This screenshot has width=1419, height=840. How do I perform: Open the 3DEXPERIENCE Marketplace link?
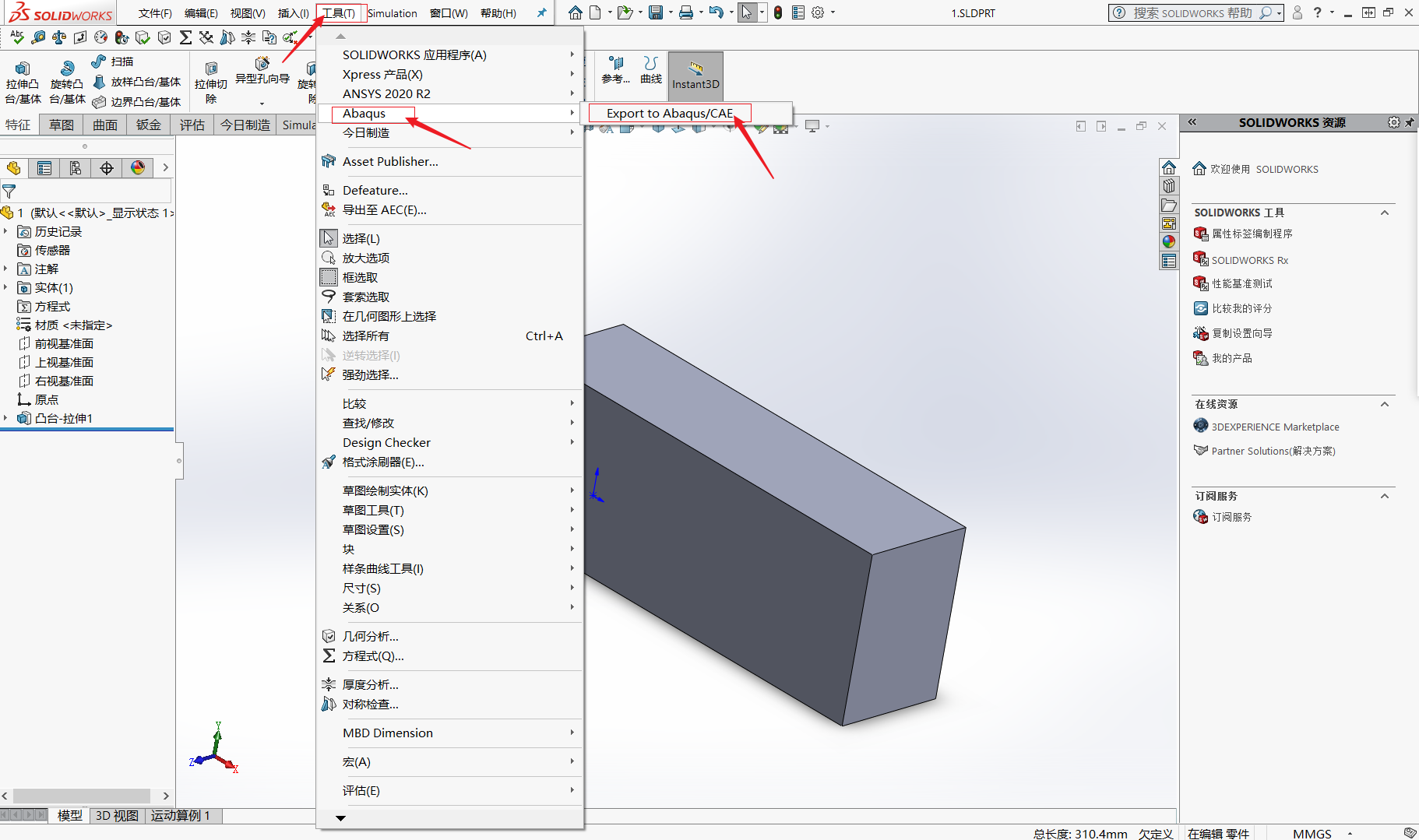point(1275,427)
